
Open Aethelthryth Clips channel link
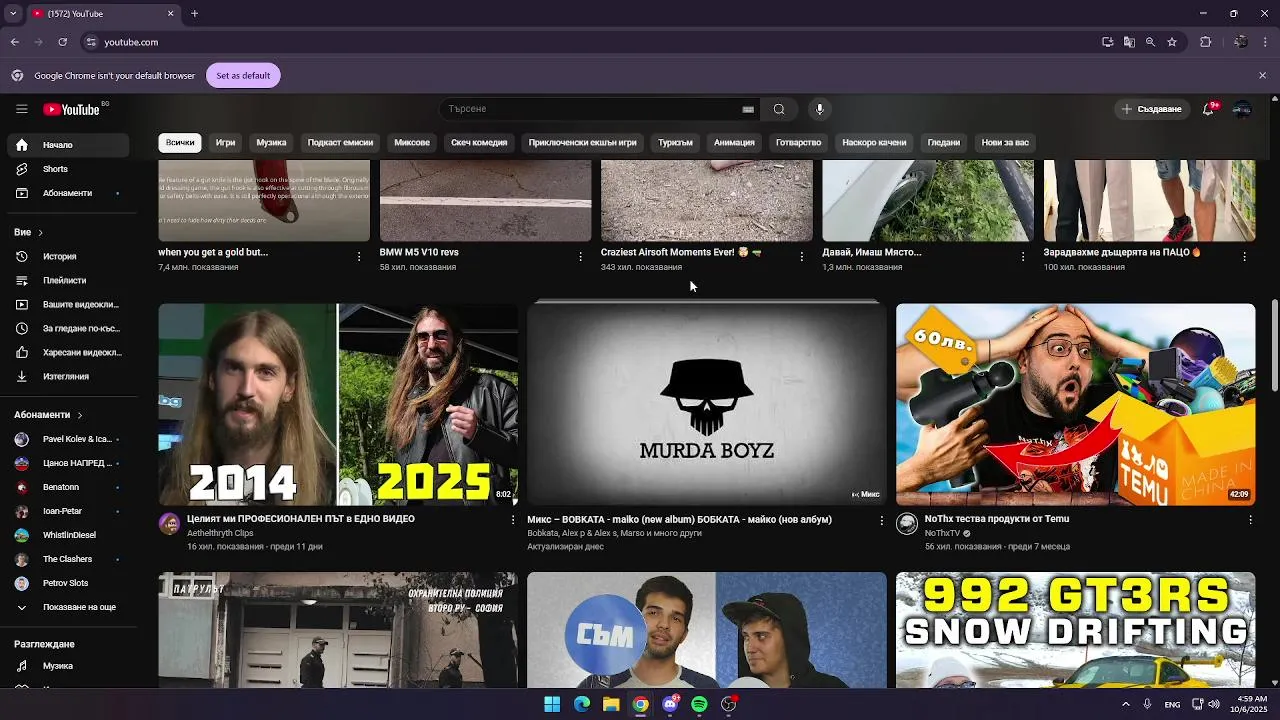pos(220,533)
